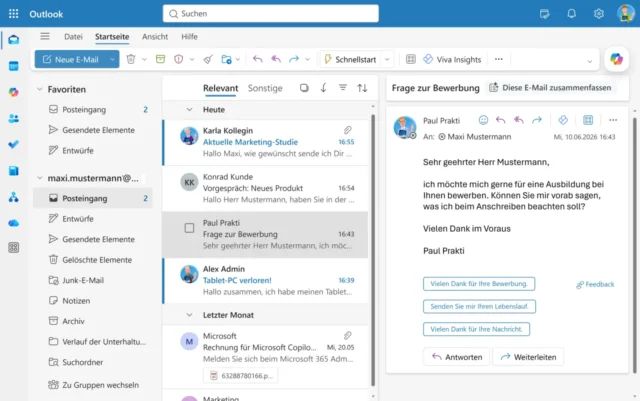
Task: Select the Sonstige inbox tab
Action: 265,88
